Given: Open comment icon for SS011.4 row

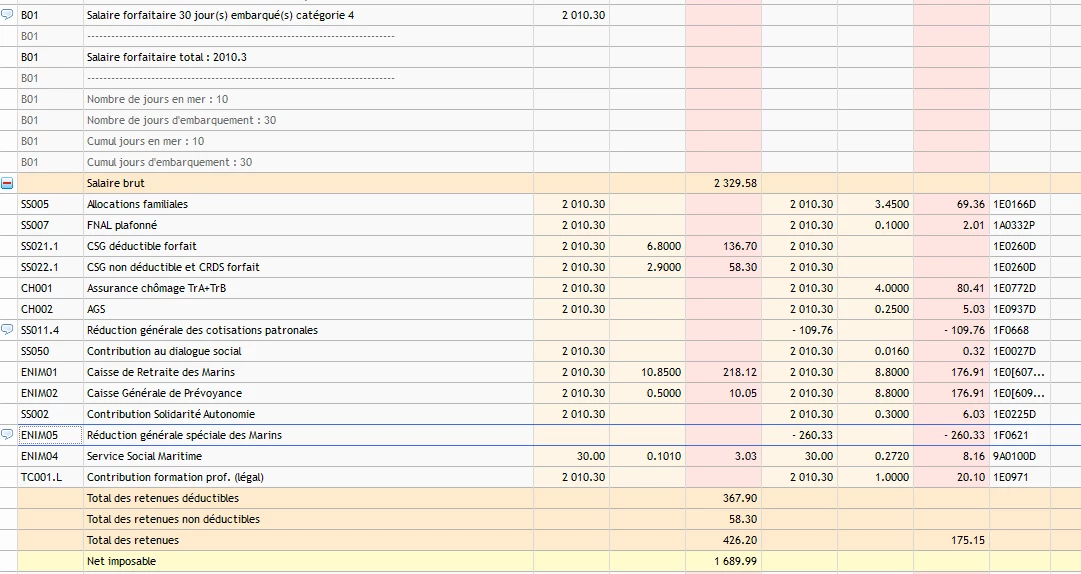Looking at the screenshot, I should click(7, 329).
